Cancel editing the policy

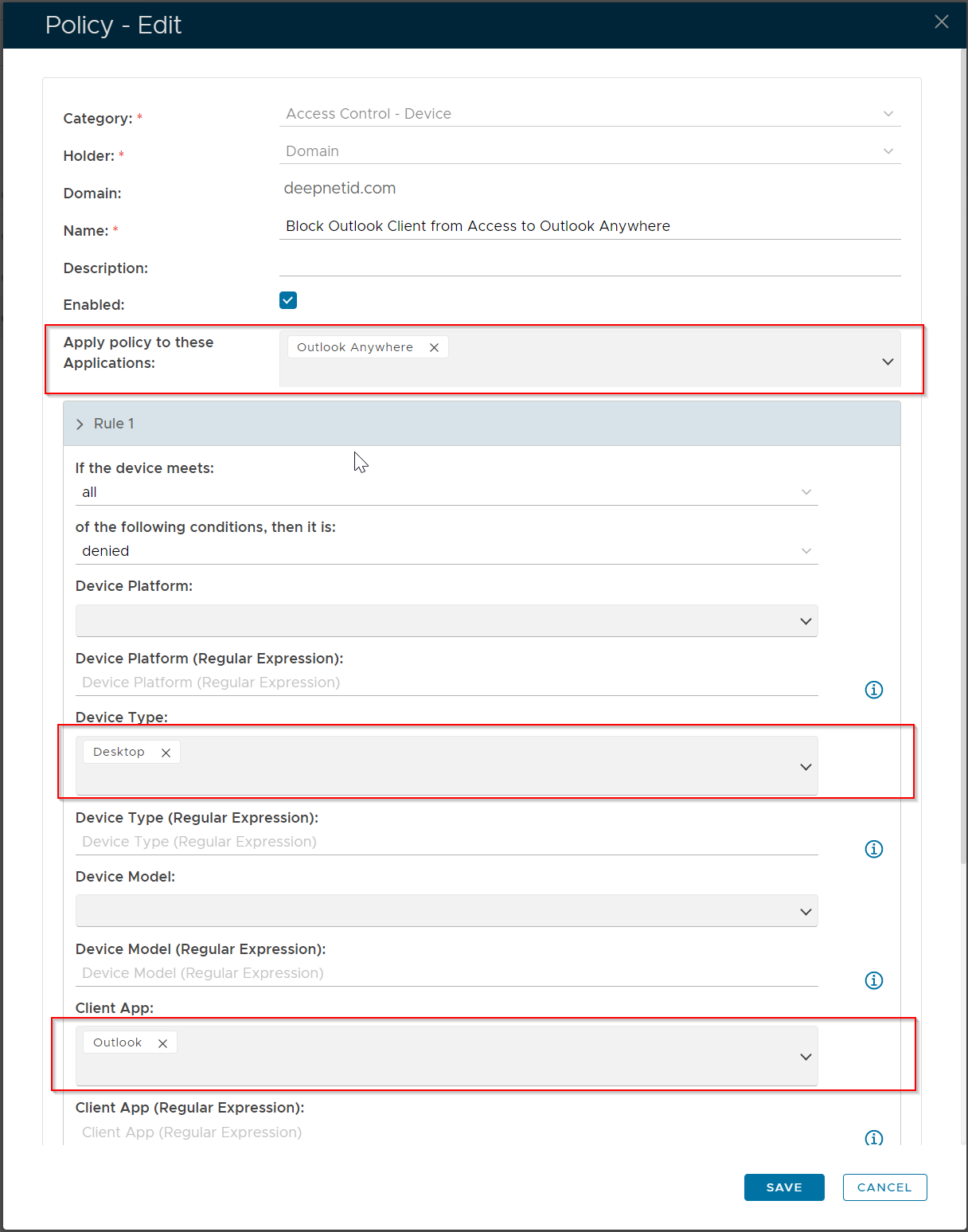point(884,1187)
